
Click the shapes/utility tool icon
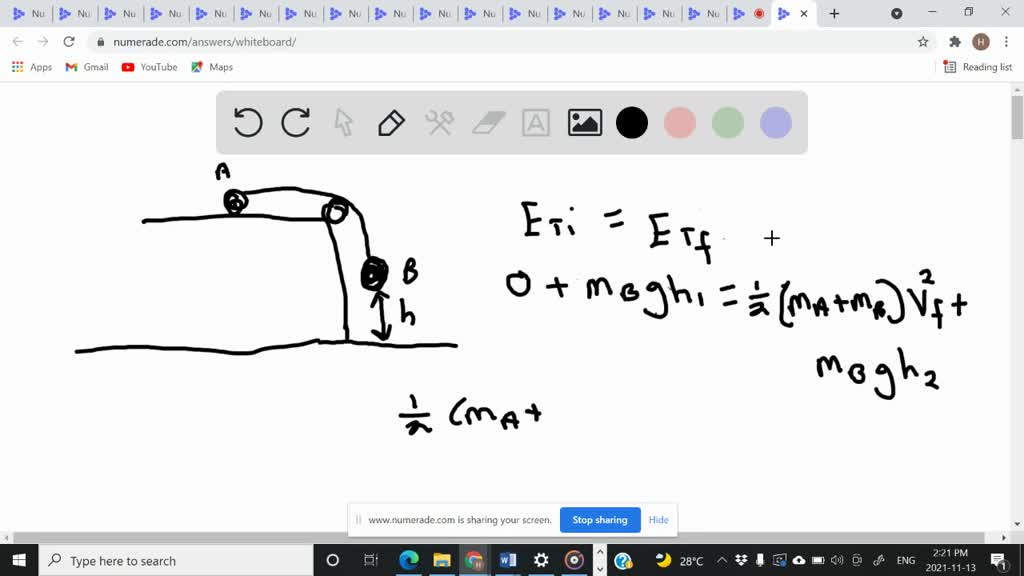tap(438, 122)
